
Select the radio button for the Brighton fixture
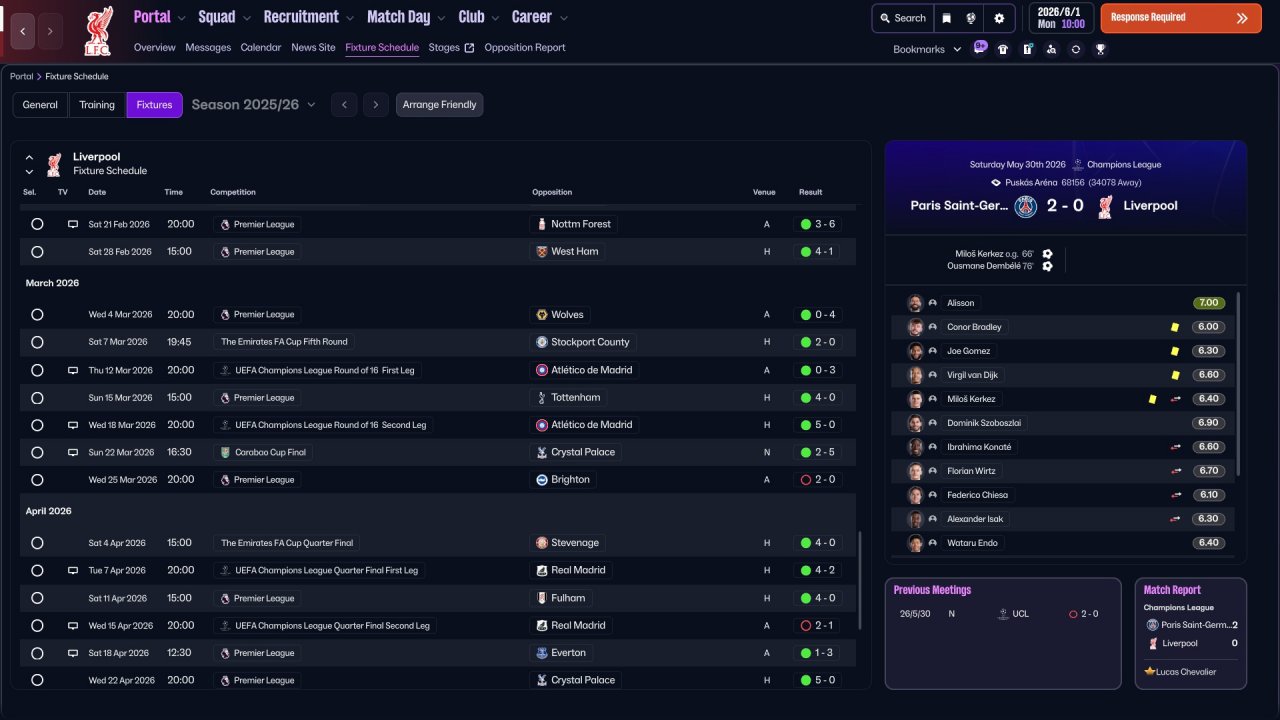(x=37, y=480)
